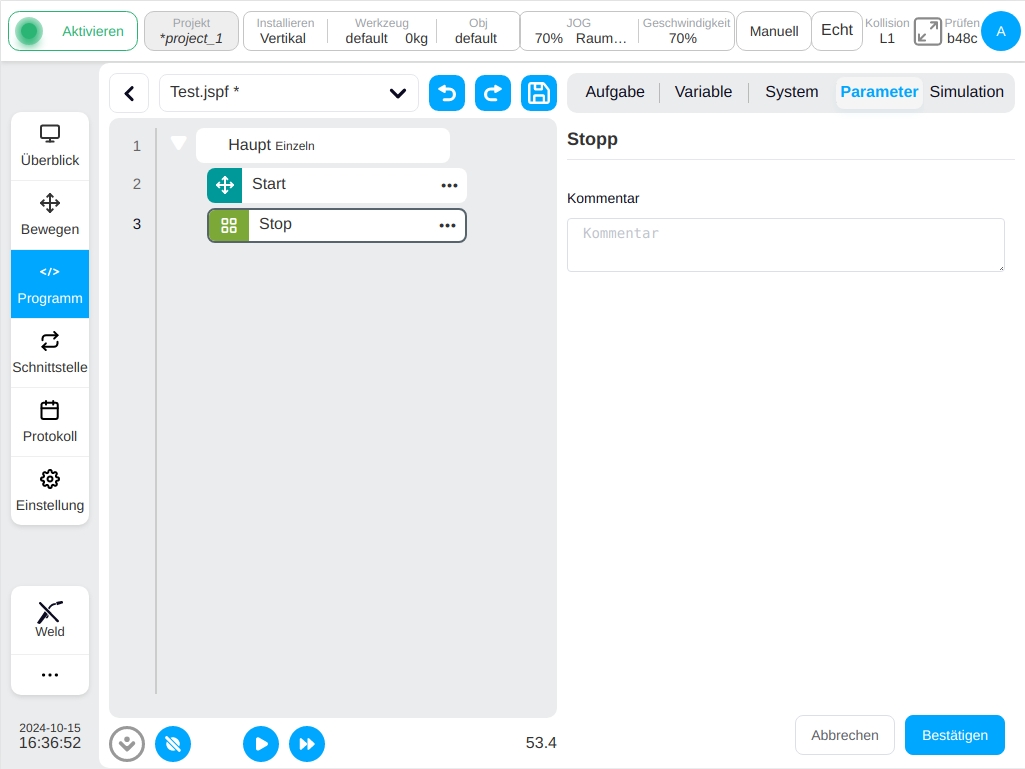This screenshot has width=1025, height=769.
Task: Open the user avatar A menu
Action: [1000, 31]
